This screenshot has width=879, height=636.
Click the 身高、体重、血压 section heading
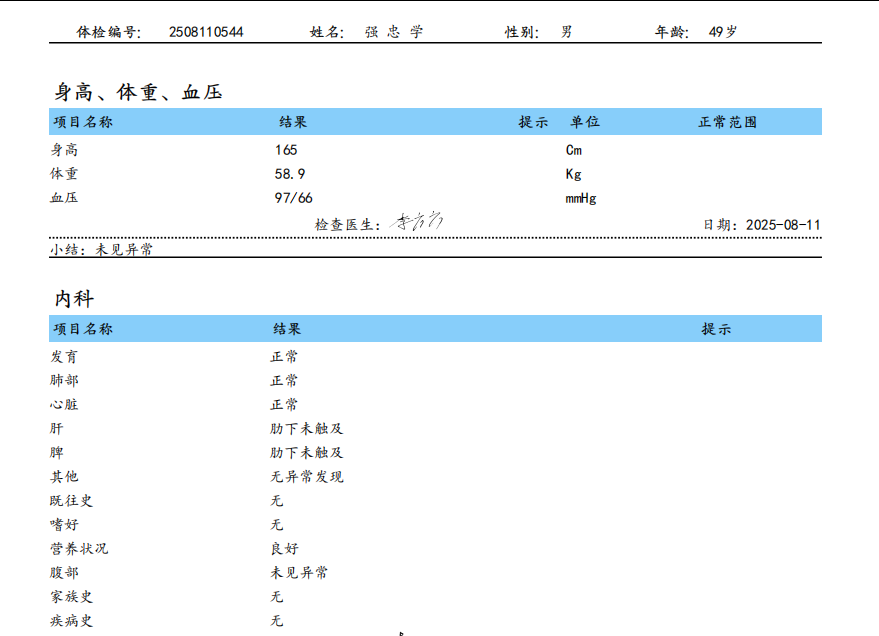coord(138,93)
